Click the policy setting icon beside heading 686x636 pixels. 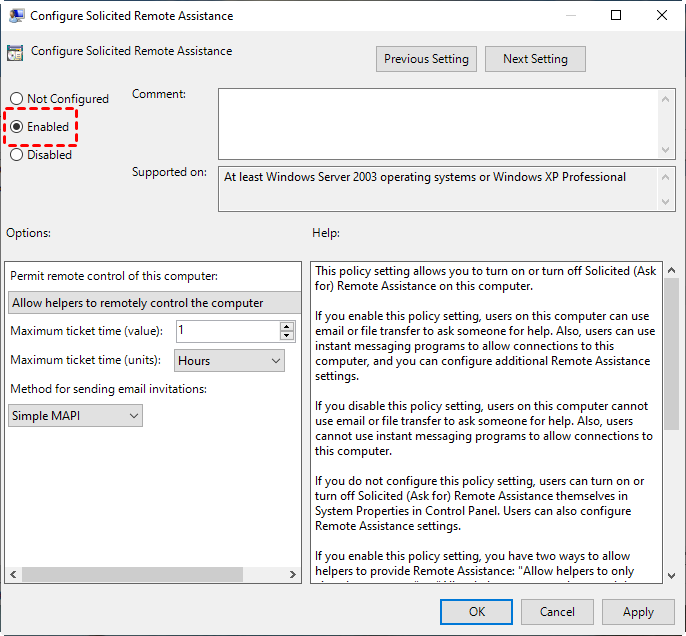[x=16, y=52]
